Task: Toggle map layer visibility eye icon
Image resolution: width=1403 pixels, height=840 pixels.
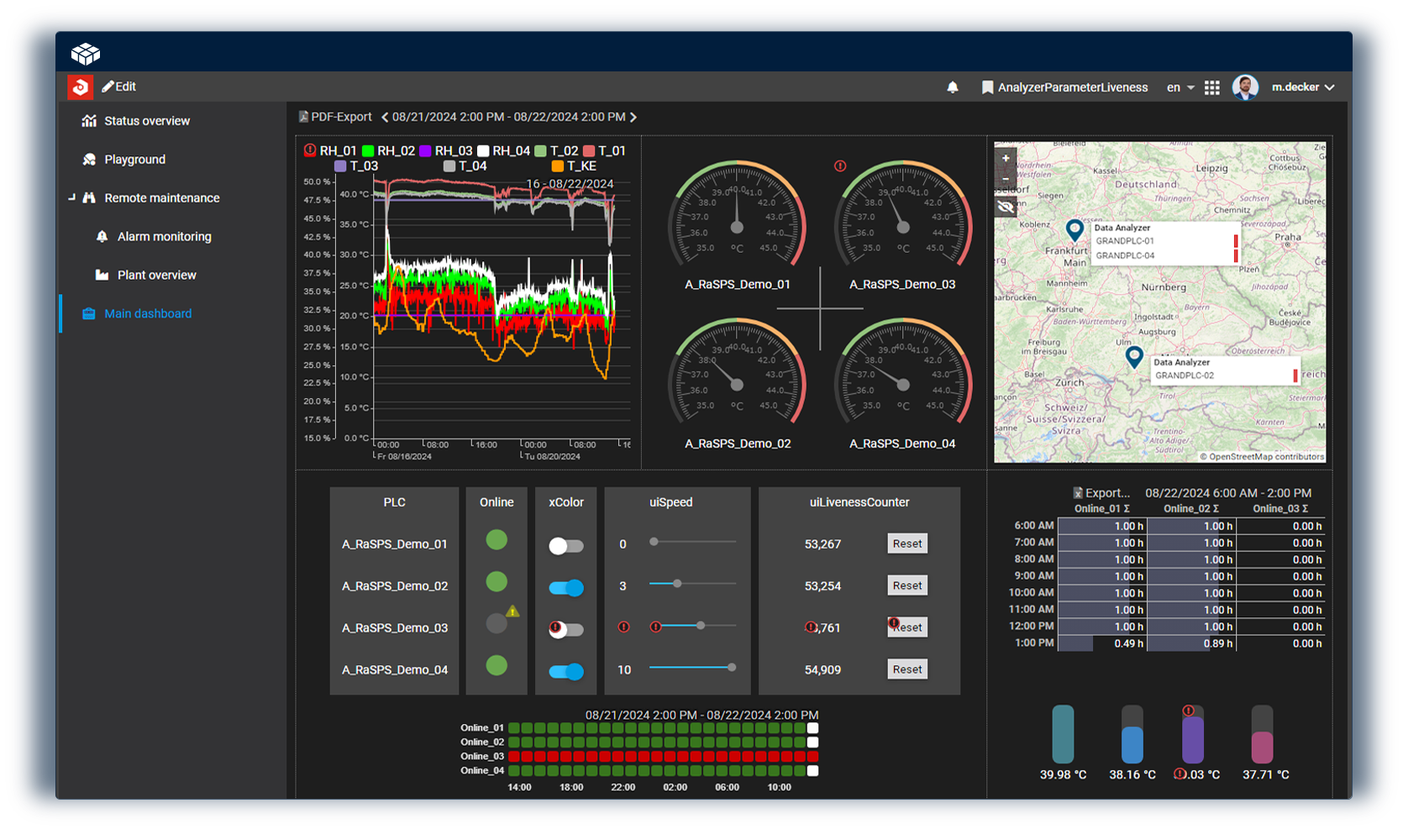Action: pyautogui.click(x=1006, y=207)
